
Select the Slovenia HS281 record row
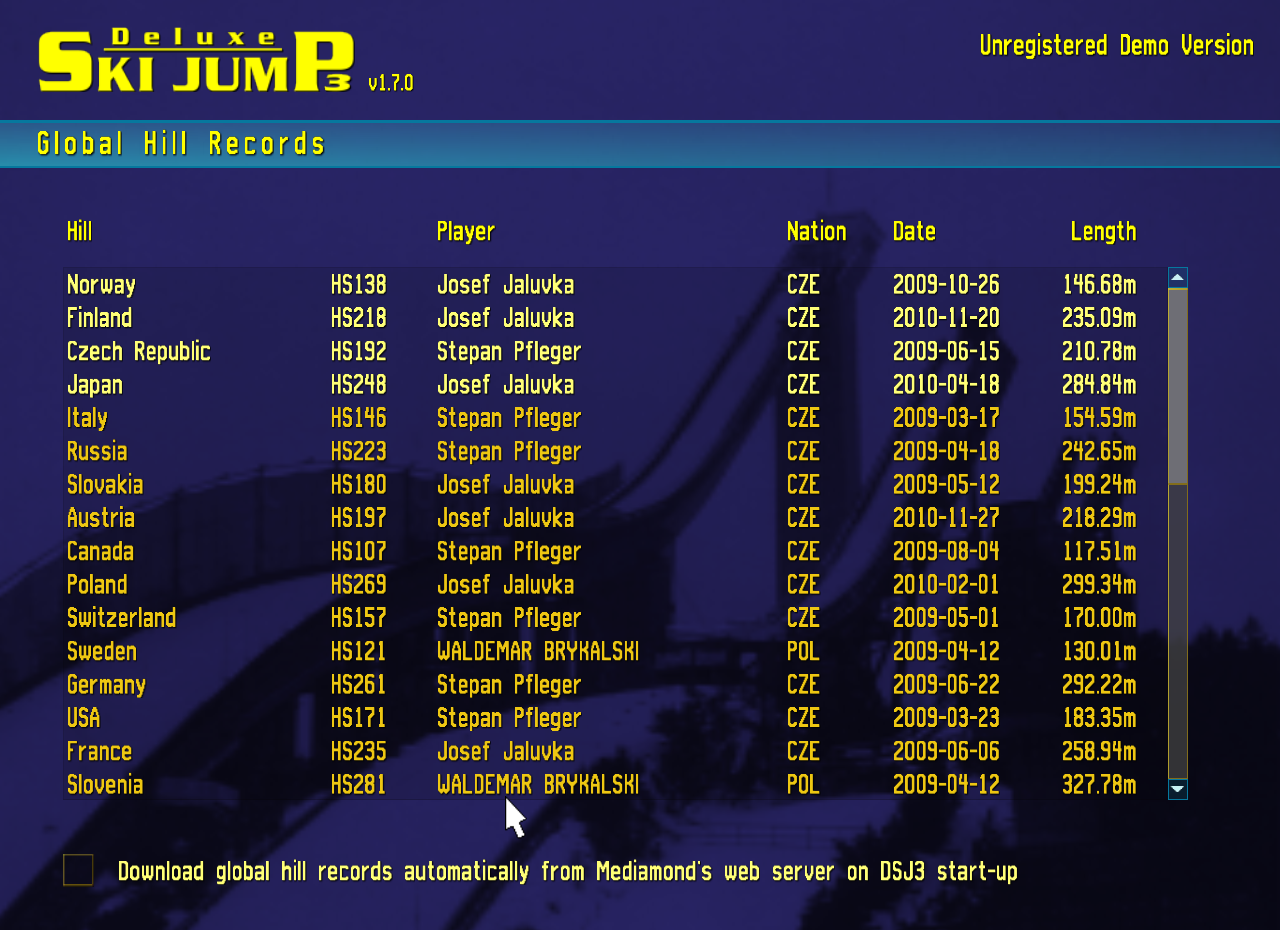coord(600,785)
